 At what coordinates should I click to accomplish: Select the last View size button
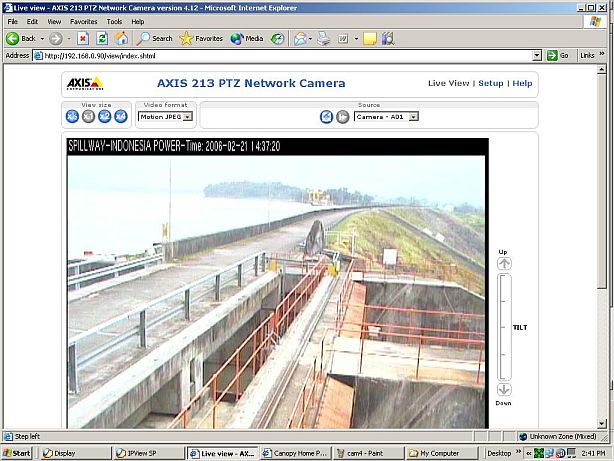pos(117,117)
